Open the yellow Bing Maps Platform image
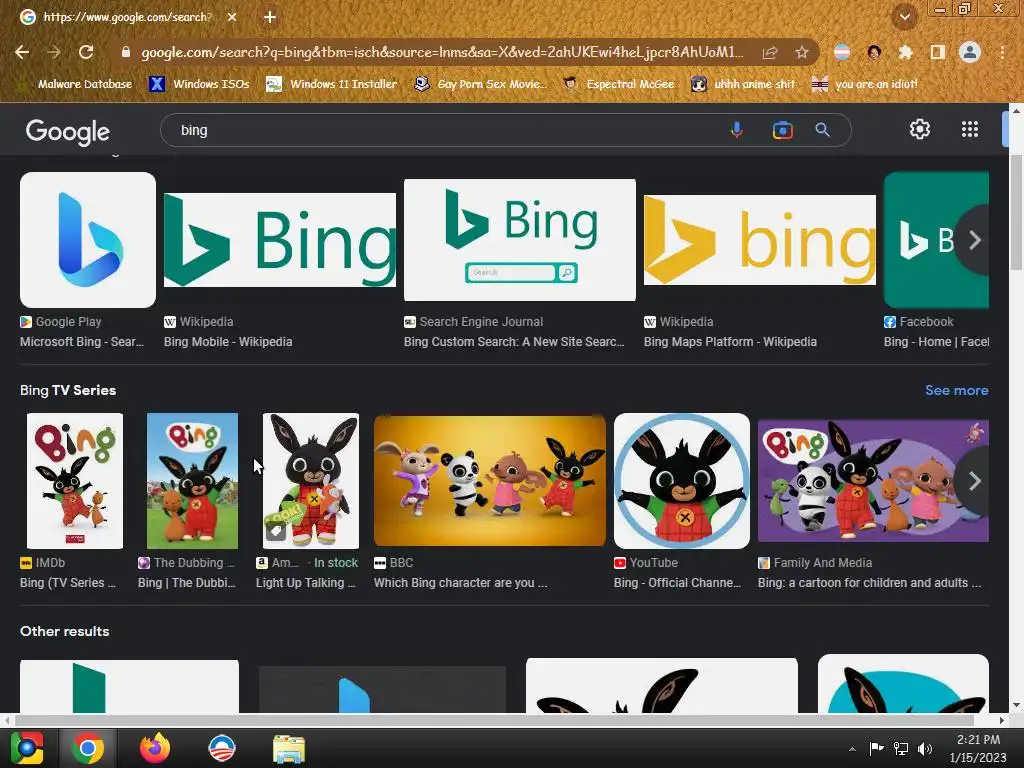 pos(760,240)
